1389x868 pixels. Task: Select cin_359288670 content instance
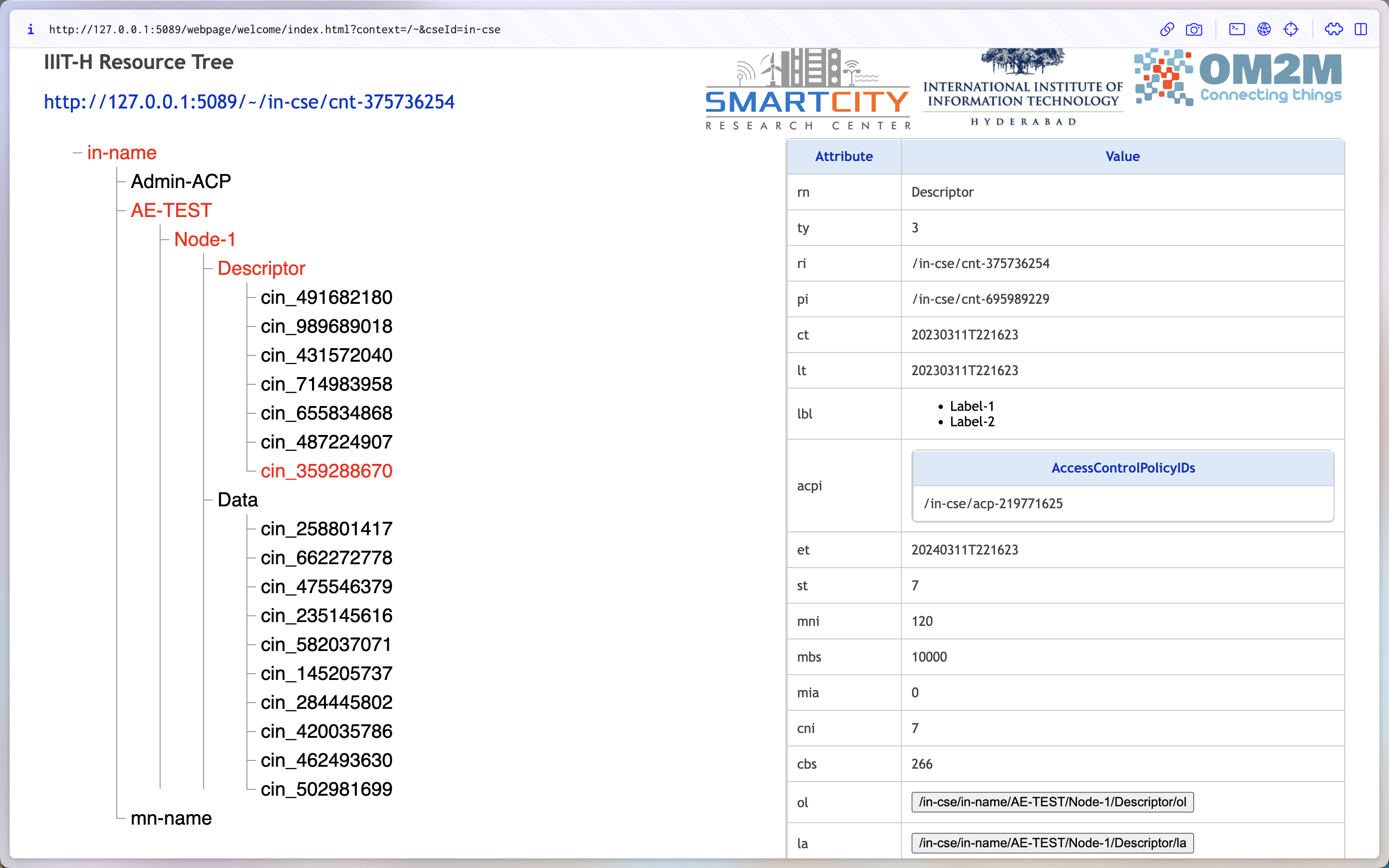pos(326,471)
